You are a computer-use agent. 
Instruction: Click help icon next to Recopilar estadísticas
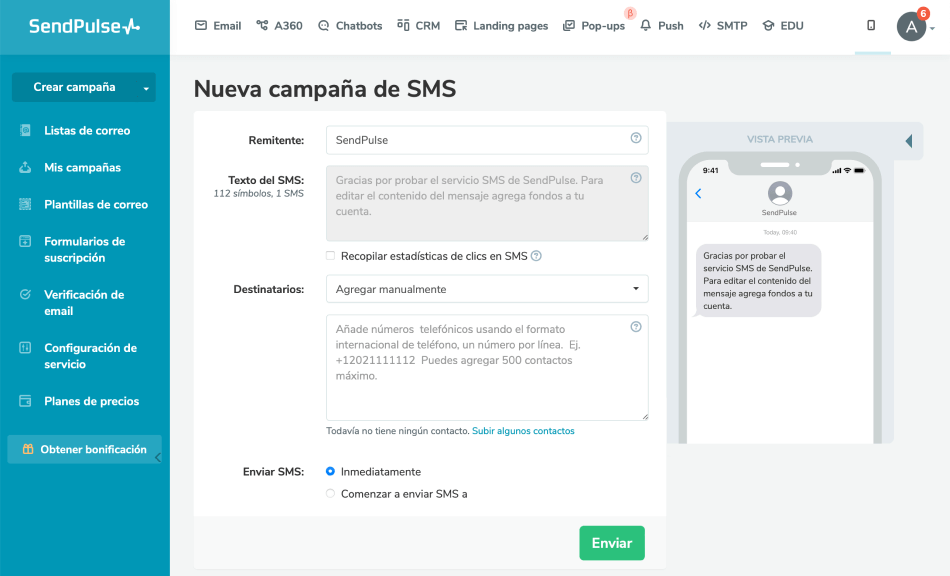[x=536, y=256]
